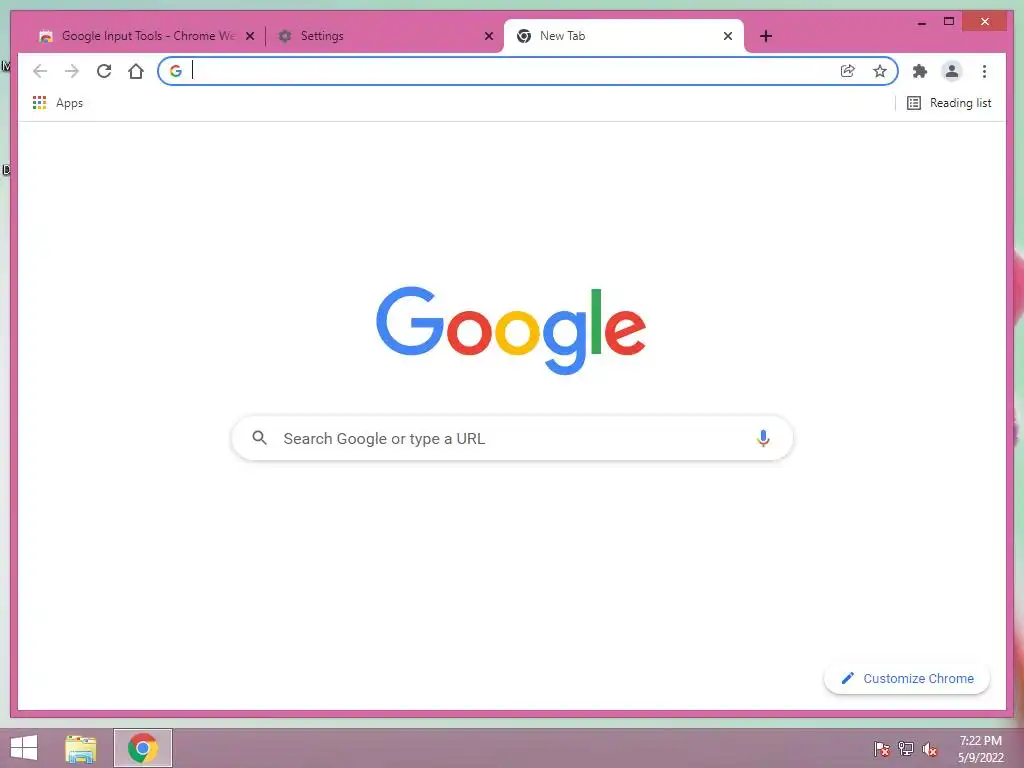This screenshot has height=768, width=1024.
Task: Start voice search with microphone icon
Action: pyautogui.click(x=763, y=438)
